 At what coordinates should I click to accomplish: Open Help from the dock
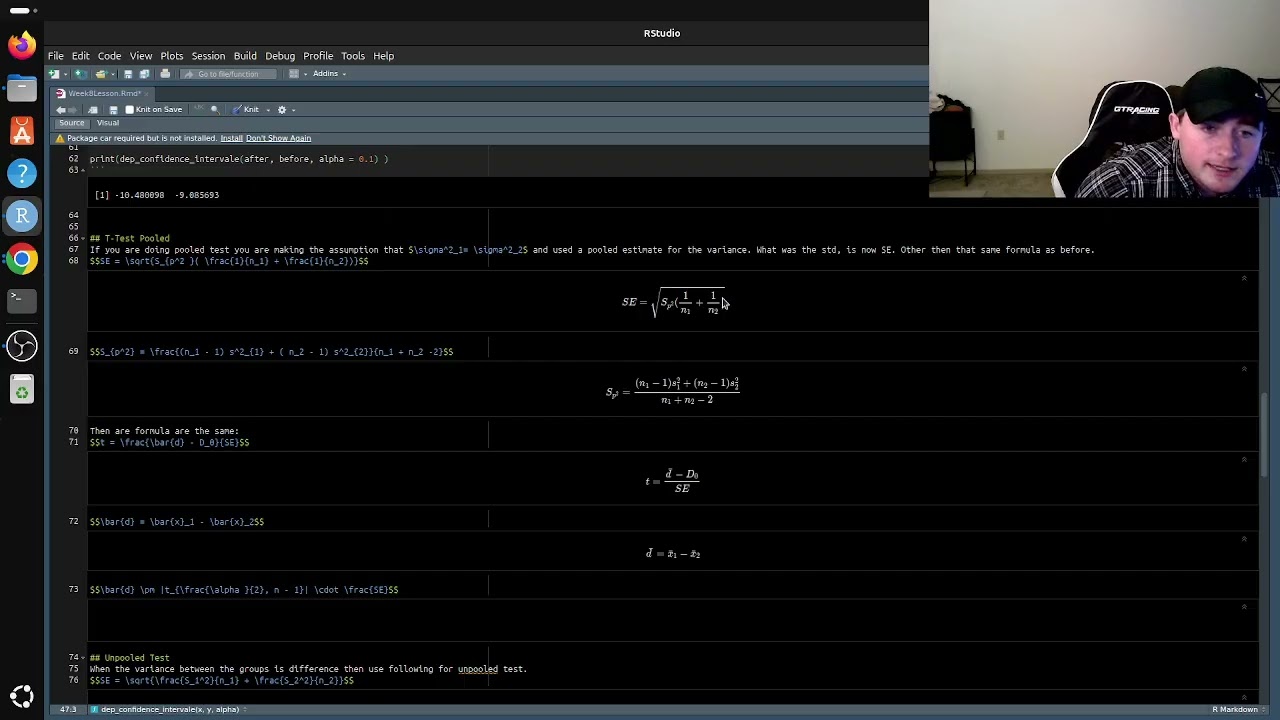pyautogui.click(x=21, y=173)
